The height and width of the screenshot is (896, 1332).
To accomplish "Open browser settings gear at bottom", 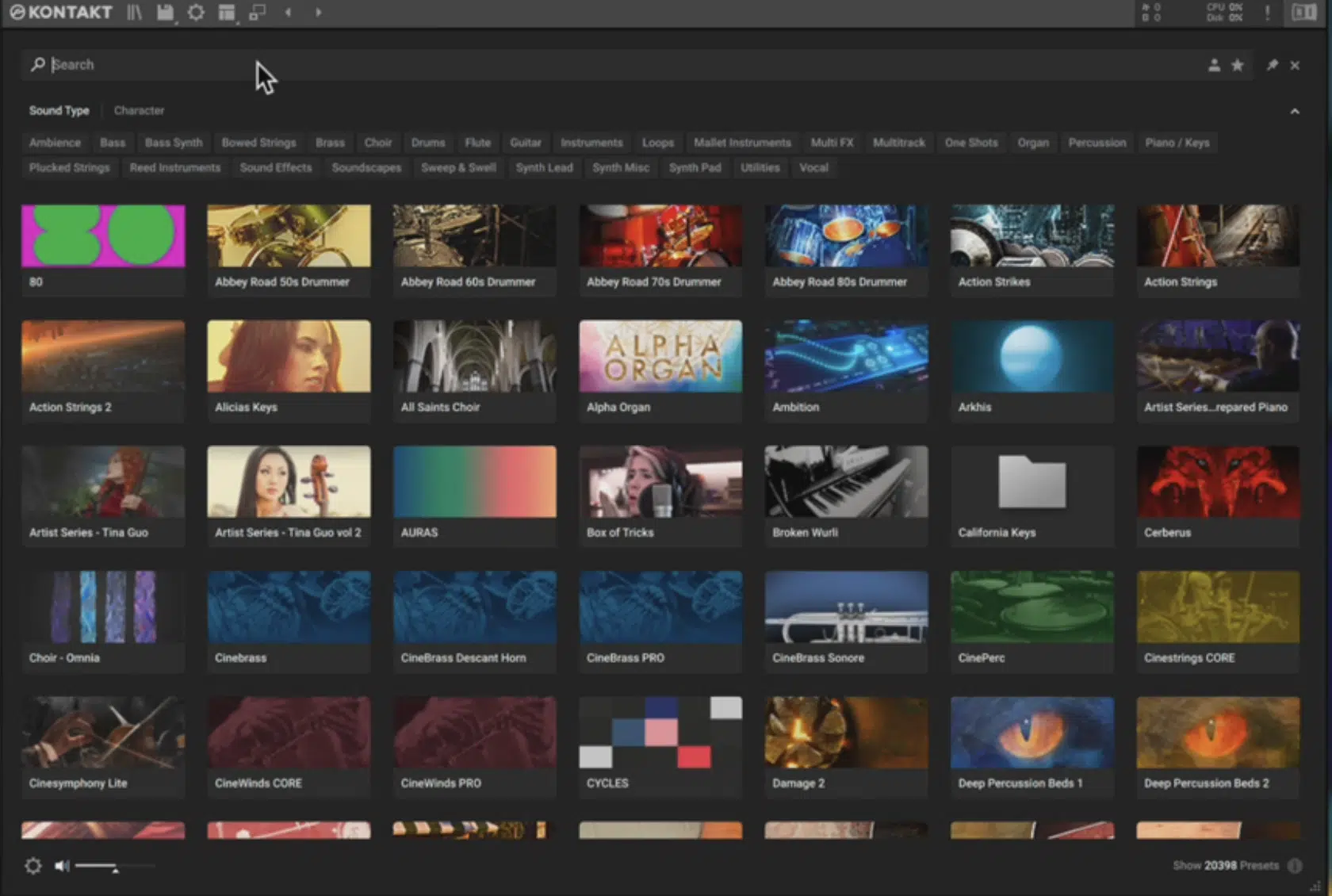I will point(33,866).
